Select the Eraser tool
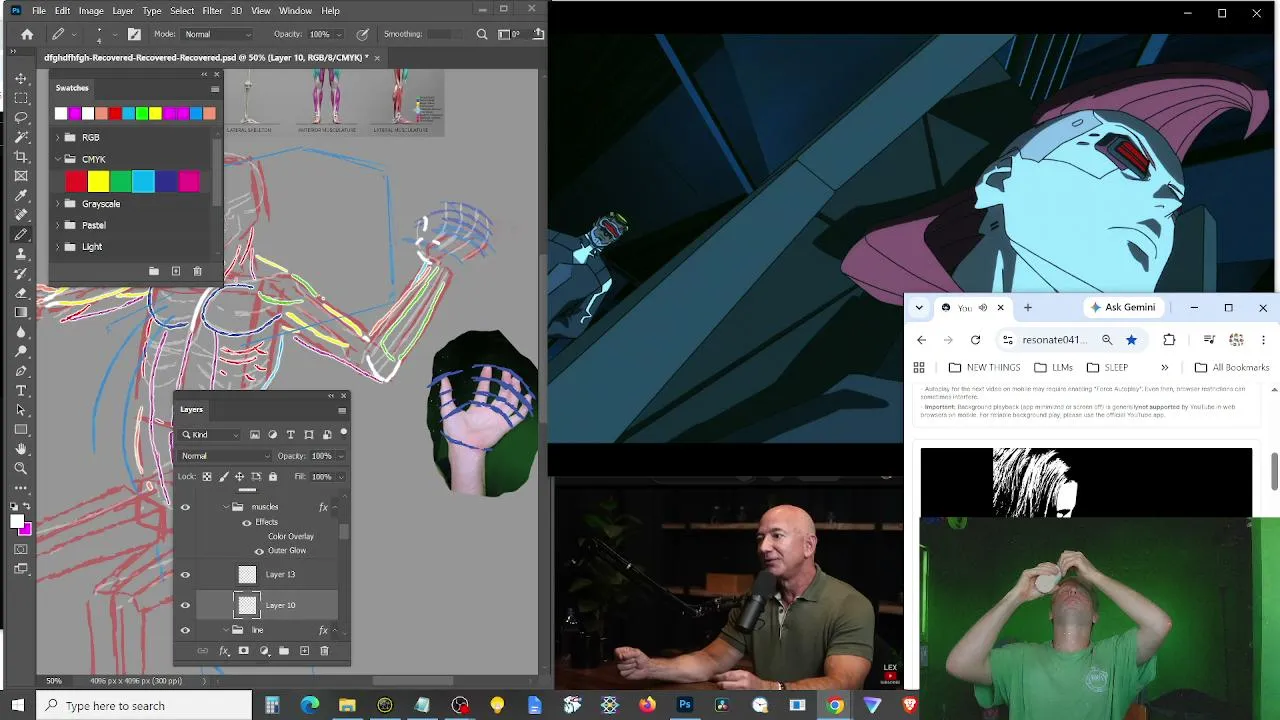Image resolution: width=1280 pixels, height=720 pixels. pyautogui.click(x=21, y=293)
